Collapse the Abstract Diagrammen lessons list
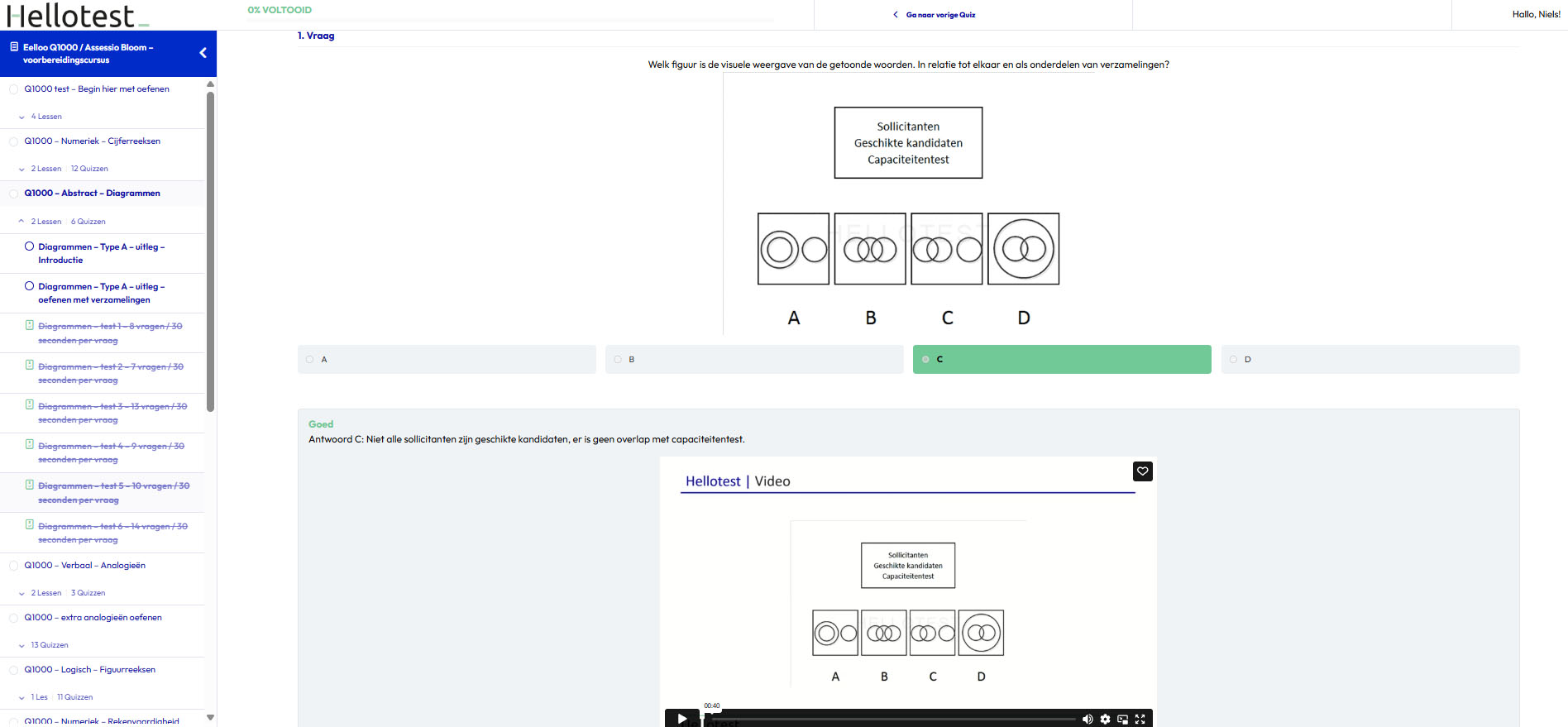Viewport: 1568px width, 727px height. coord(22,222)
